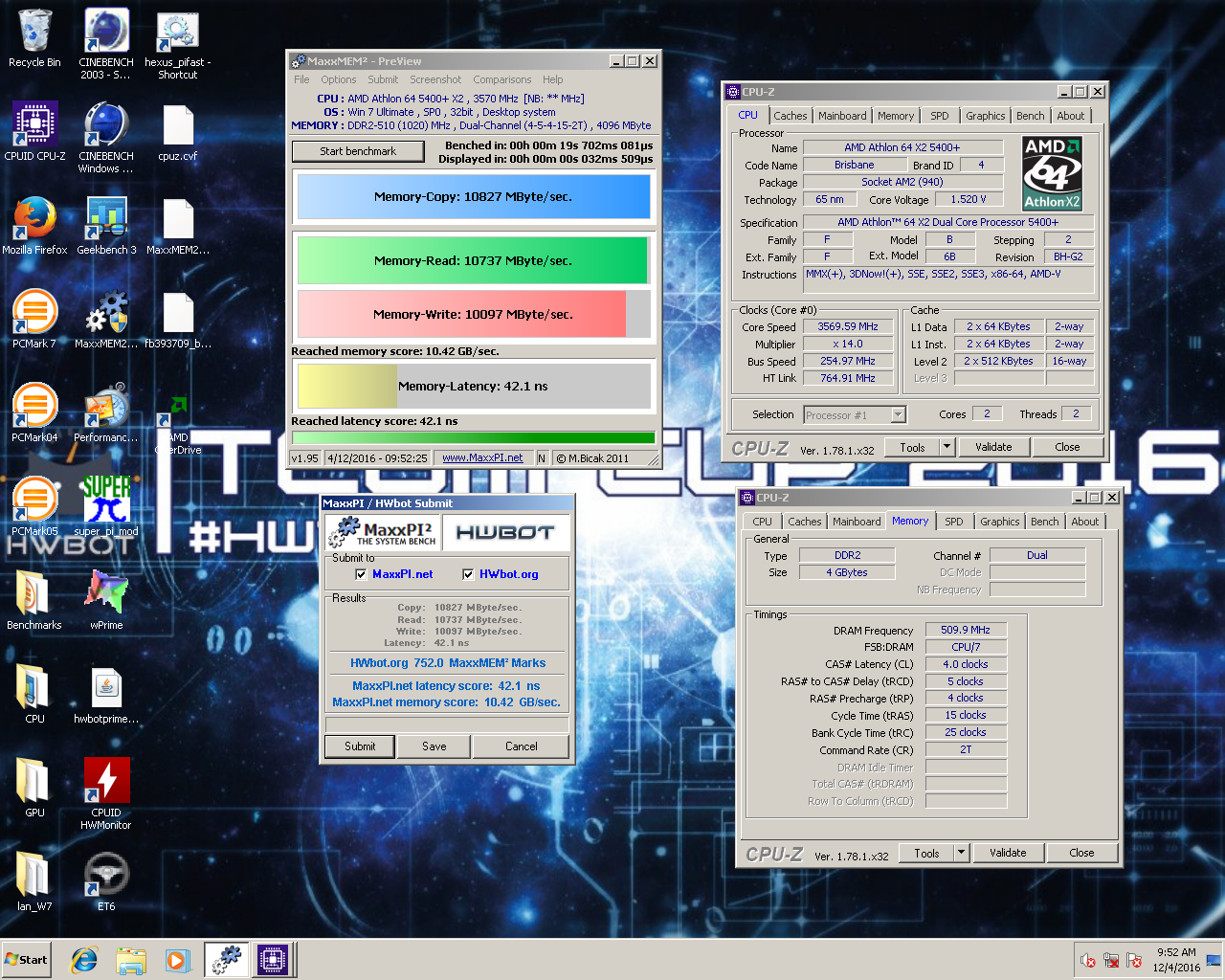Expand Tools dropdown arrow in top CPU-Z
This screenshot has width=1225, height=980.
pyautogui.click(x=947, y=447)
